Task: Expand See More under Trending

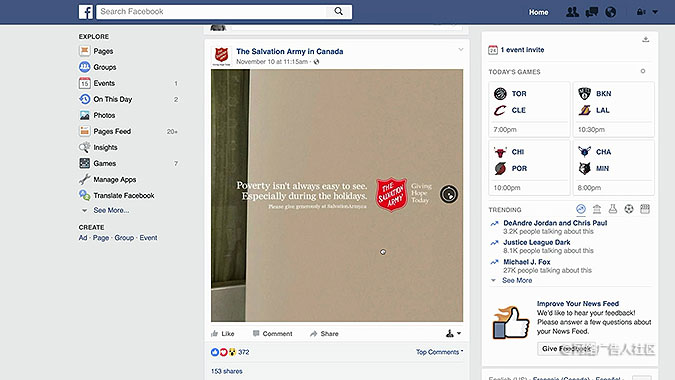Action: [517, 280]
